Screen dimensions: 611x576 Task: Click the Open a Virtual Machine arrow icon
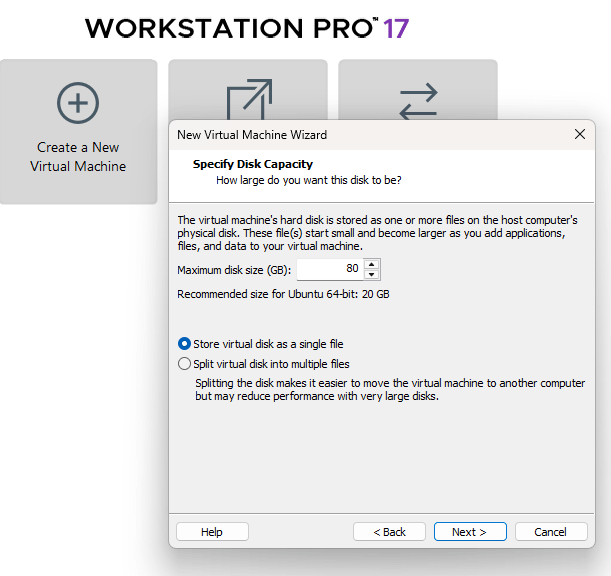click(x=249, y=99)
